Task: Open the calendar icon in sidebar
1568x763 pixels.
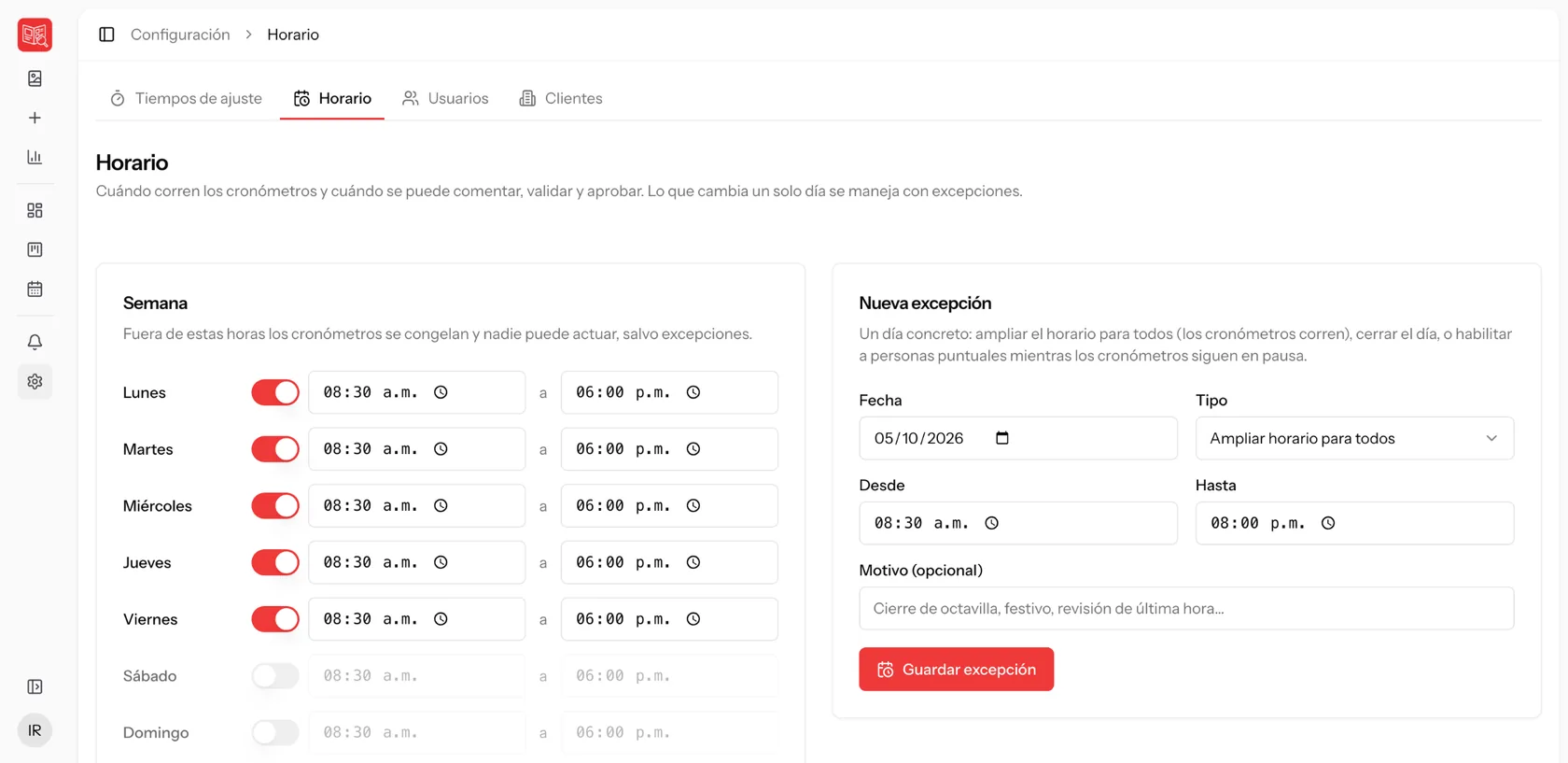Action: [x=35, y=289]
